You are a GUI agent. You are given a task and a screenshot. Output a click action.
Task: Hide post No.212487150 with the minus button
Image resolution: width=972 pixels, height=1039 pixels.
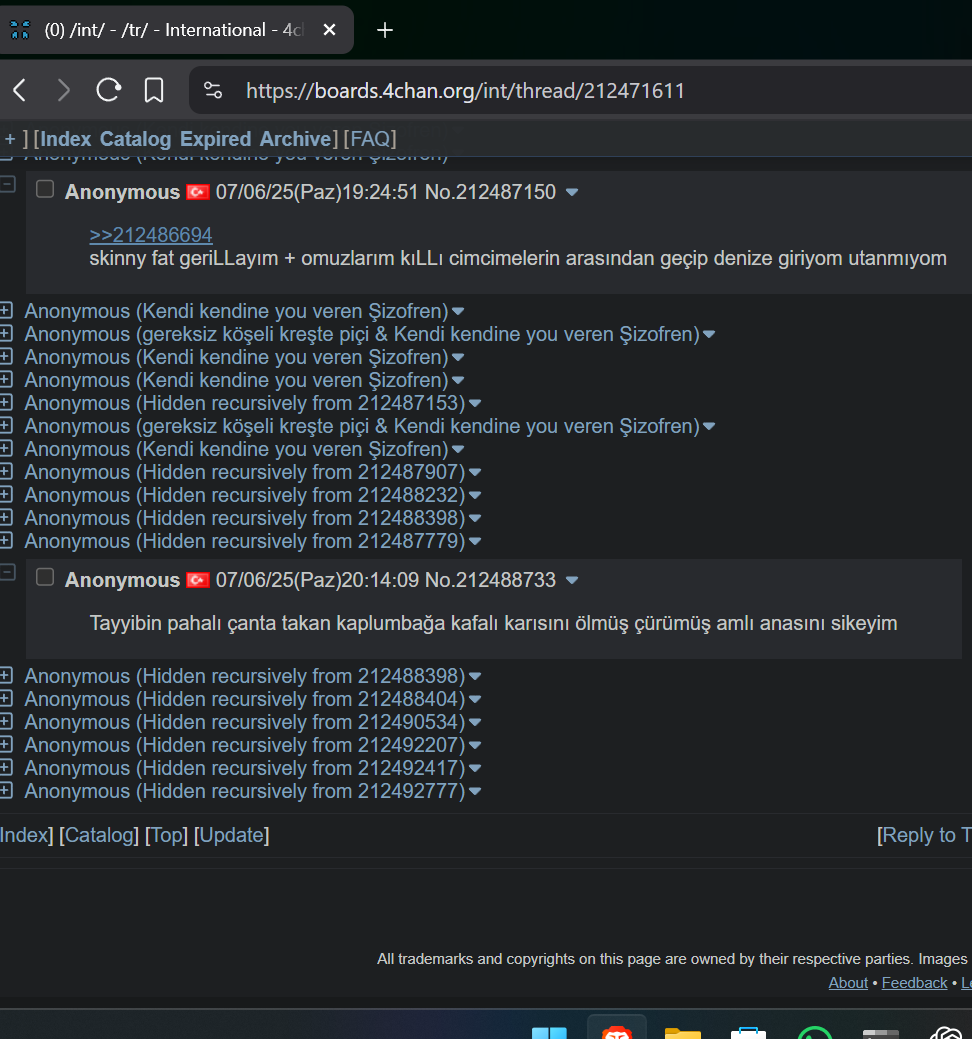[x=7, y=184]
